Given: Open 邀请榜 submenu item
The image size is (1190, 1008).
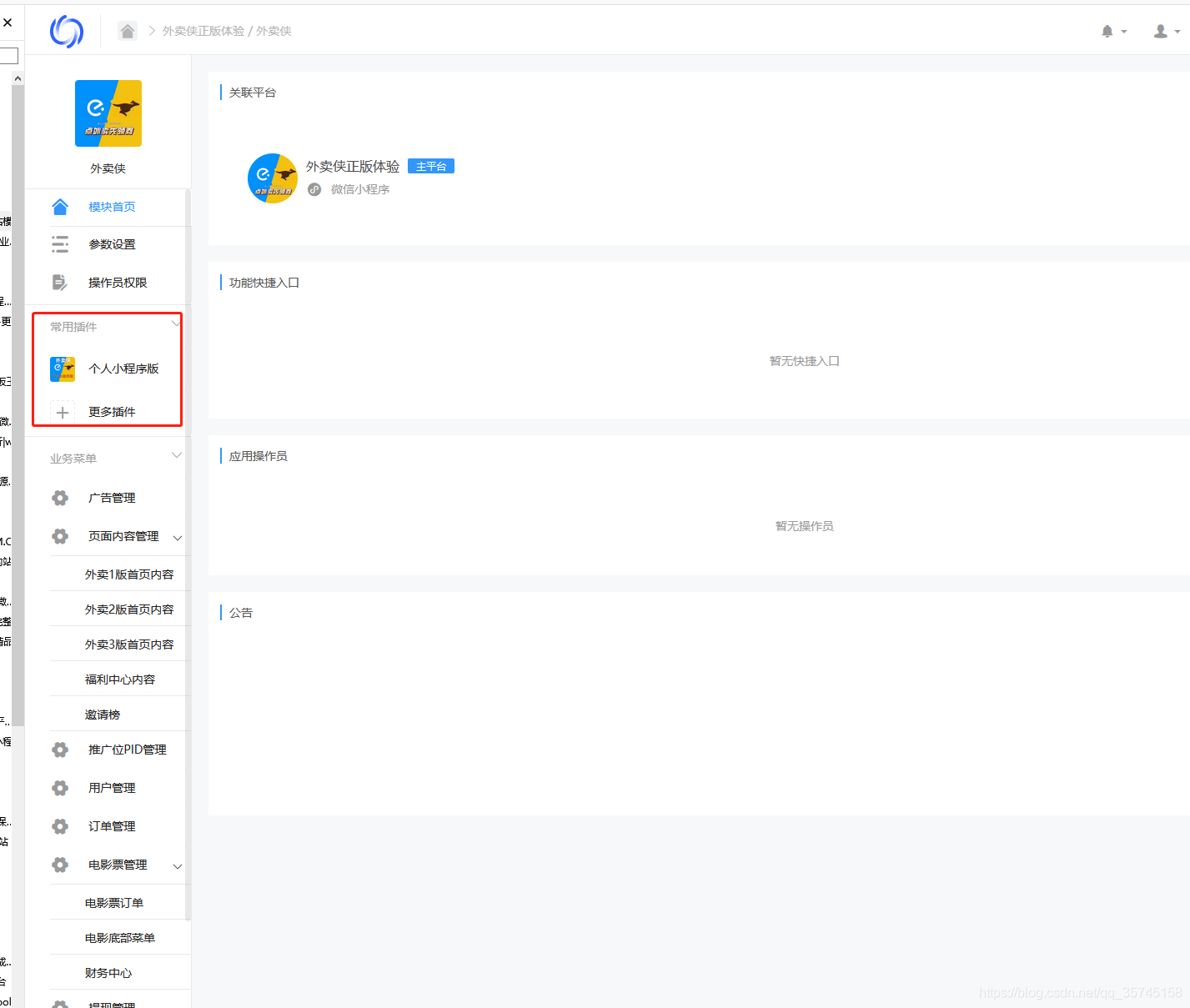Looking at the screenshot, I should [x=103, y=715].
